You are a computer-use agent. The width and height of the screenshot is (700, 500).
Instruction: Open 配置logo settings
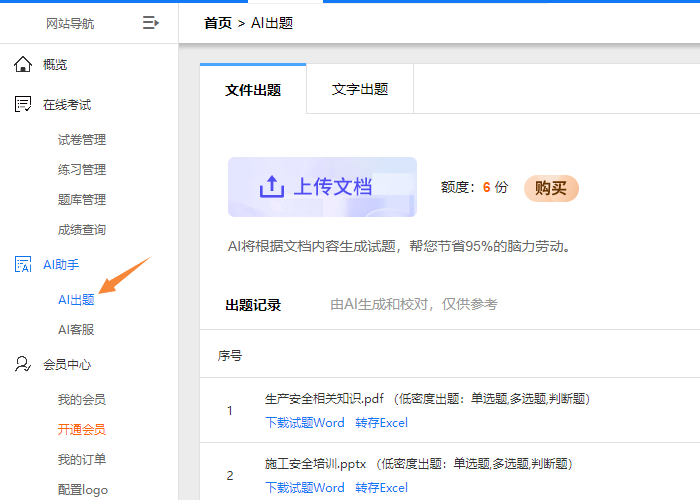83,490
